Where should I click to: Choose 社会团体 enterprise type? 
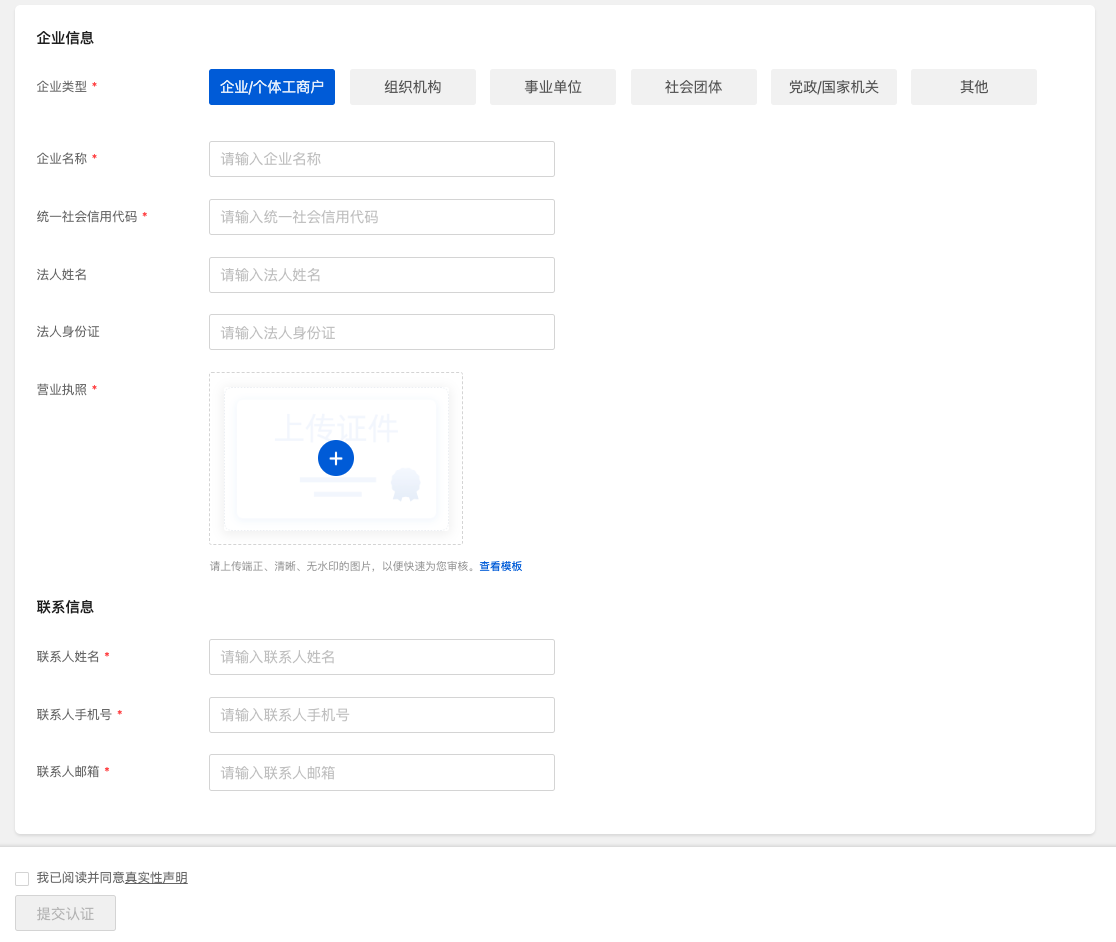point(693,87)
